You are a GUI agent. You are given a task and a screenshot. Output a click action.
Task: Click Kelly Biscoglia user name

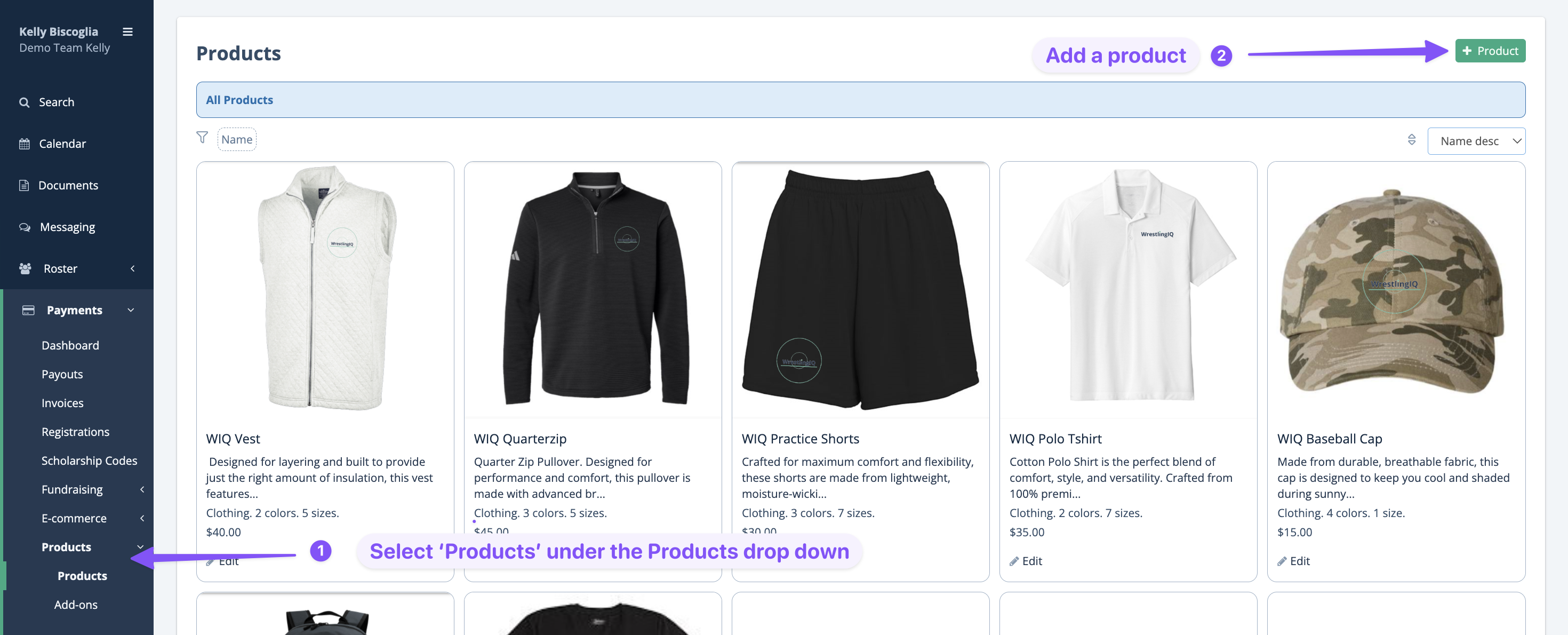pyautogui.click(x=59, y=31)
